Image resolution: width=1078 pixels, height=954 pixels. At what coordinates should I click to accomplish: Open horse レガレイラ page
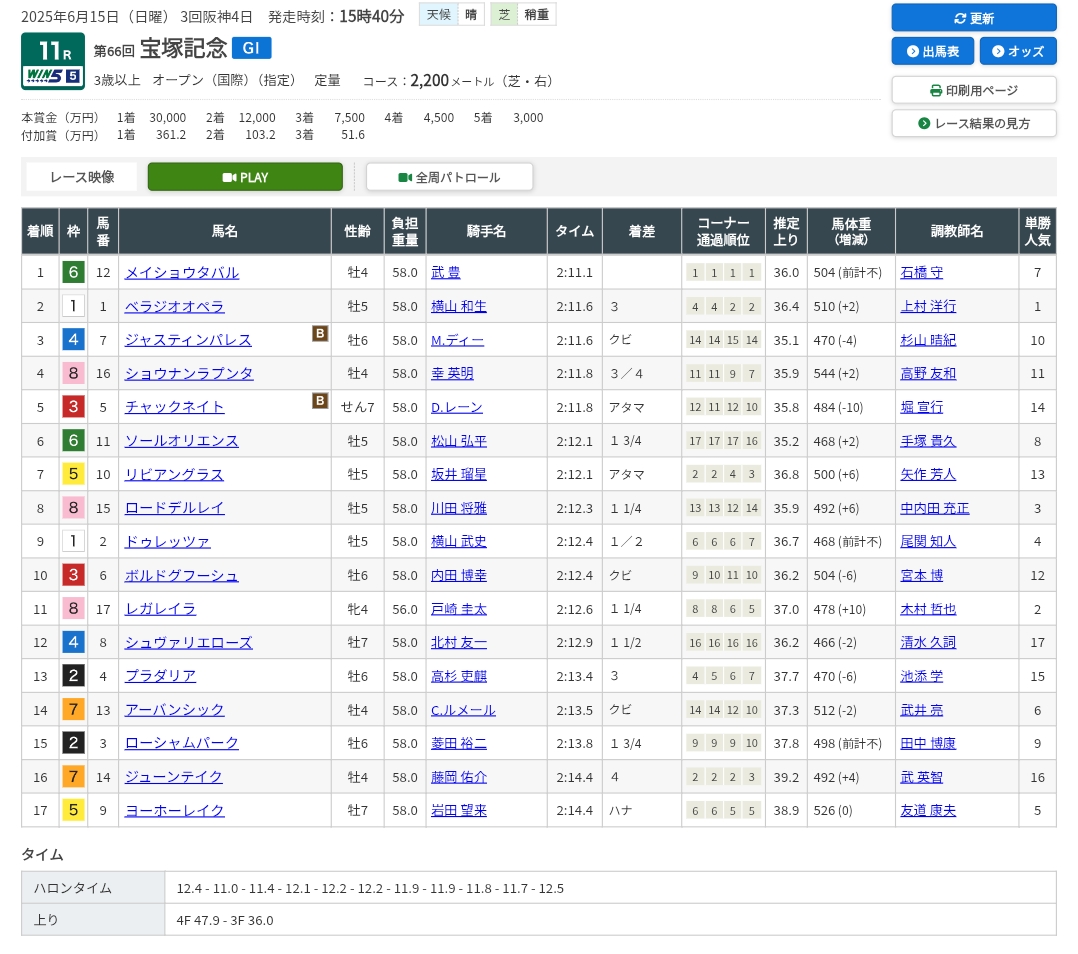[160, 609]
